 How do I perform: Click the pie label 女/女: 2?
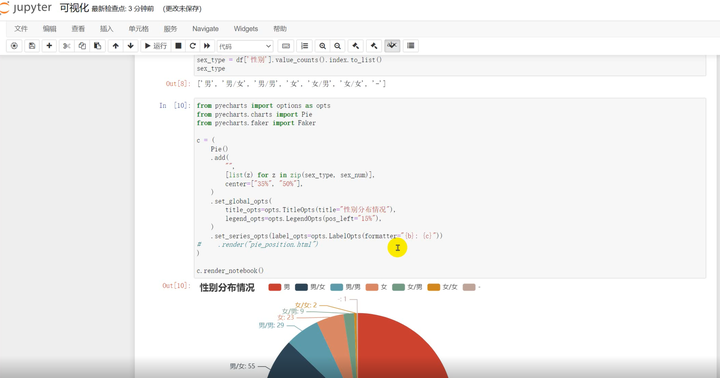tap(305, 305)
